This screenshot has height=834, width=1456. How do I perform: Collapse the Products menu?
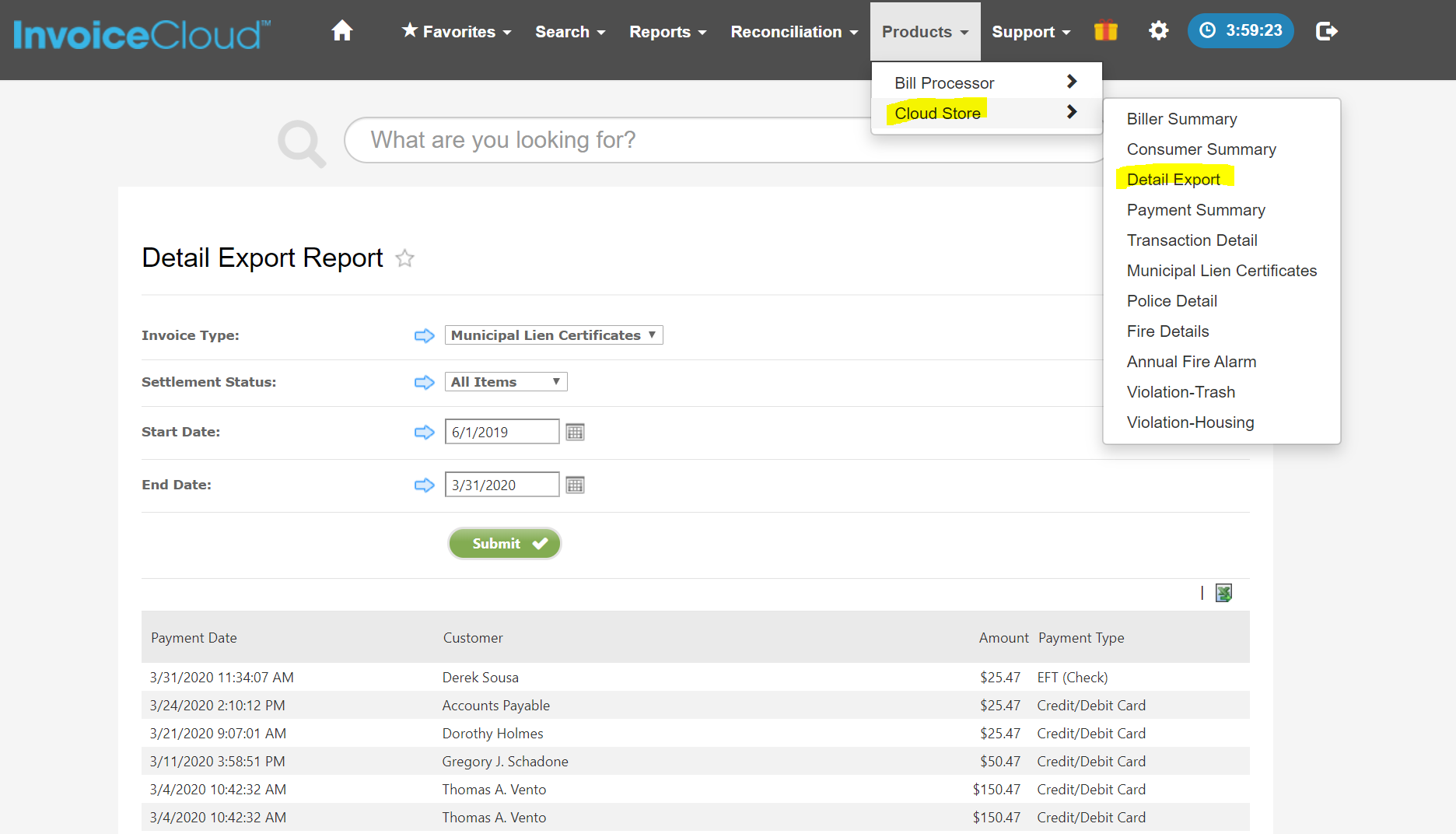[x=925, y=32]
